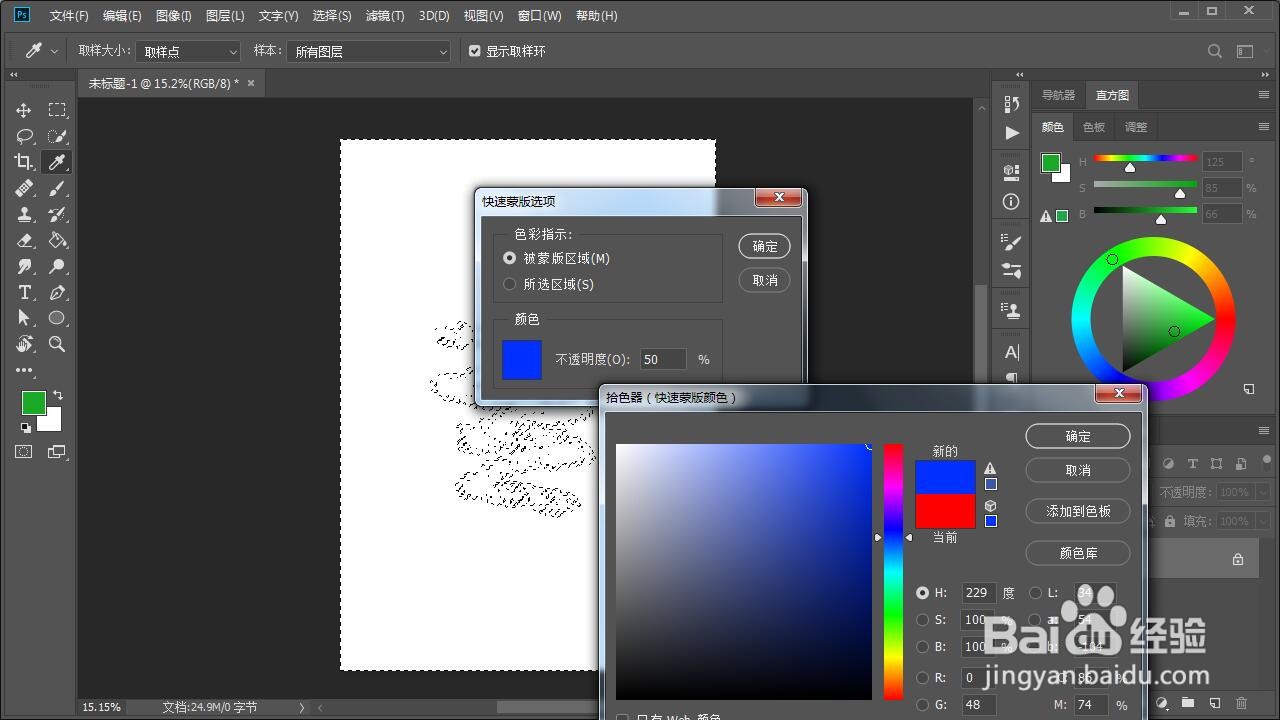1280x720 pixels.
Task: Select the Crop tool
Action: click(25, 162)
